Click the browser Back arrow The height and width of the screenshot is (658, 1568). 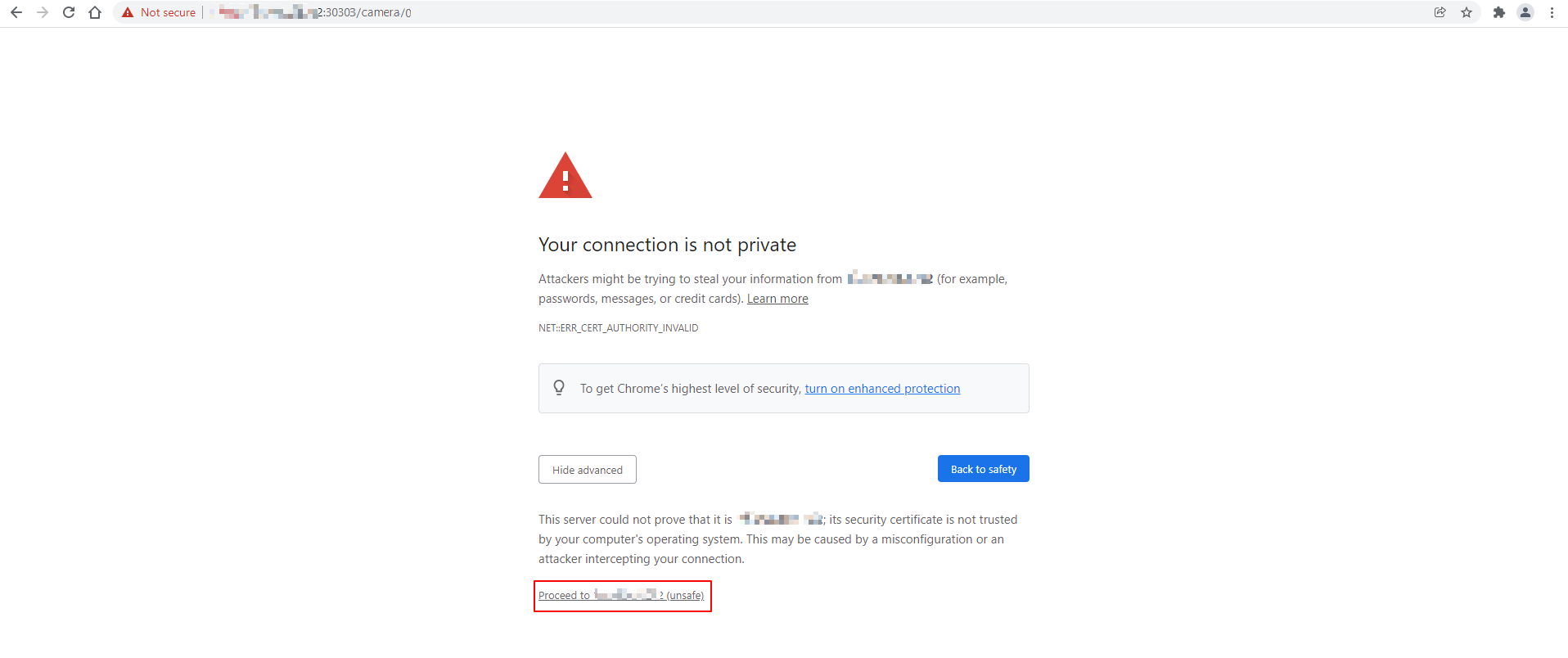tap(16, 12)
